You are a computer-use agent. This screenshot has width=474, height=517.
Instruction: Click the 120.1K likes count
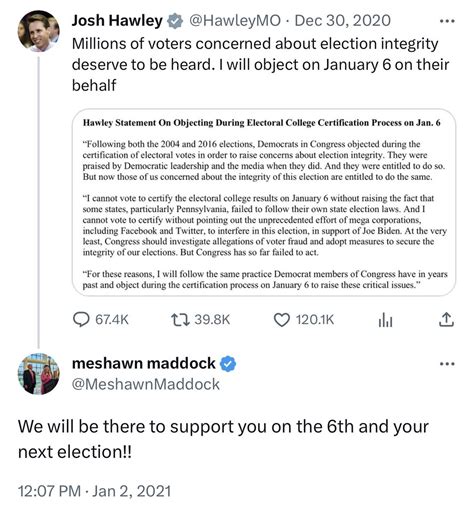click(315, 320)
